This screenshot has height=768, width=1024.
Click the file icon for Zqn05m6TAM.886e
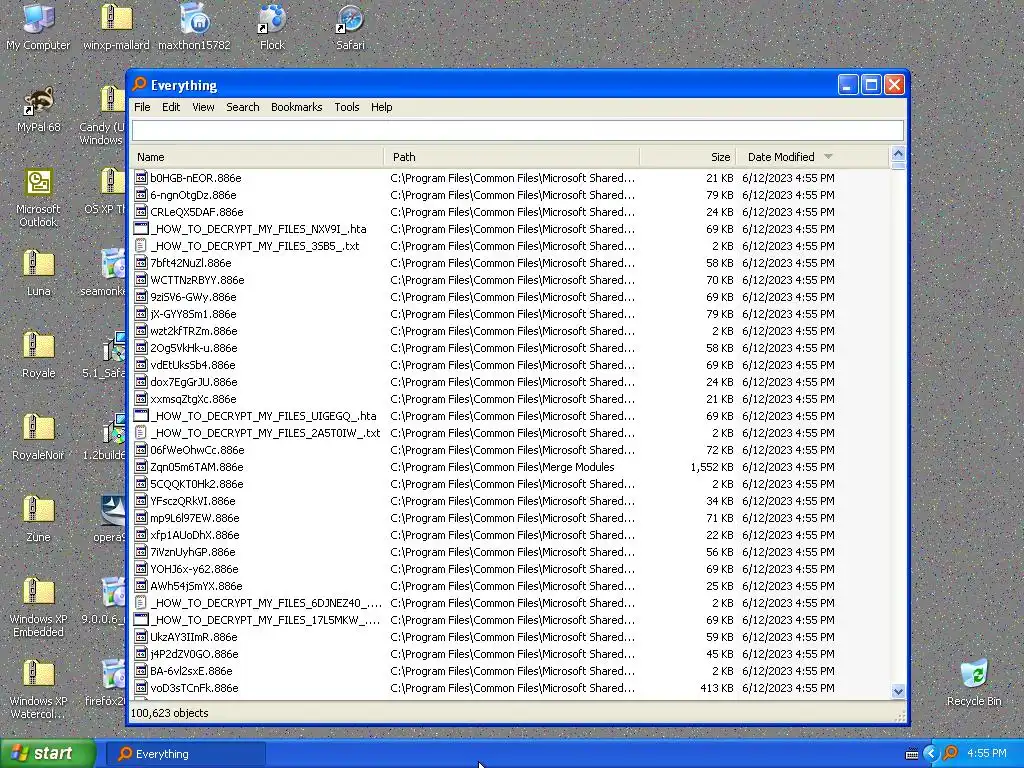click(x=140, y=467)
